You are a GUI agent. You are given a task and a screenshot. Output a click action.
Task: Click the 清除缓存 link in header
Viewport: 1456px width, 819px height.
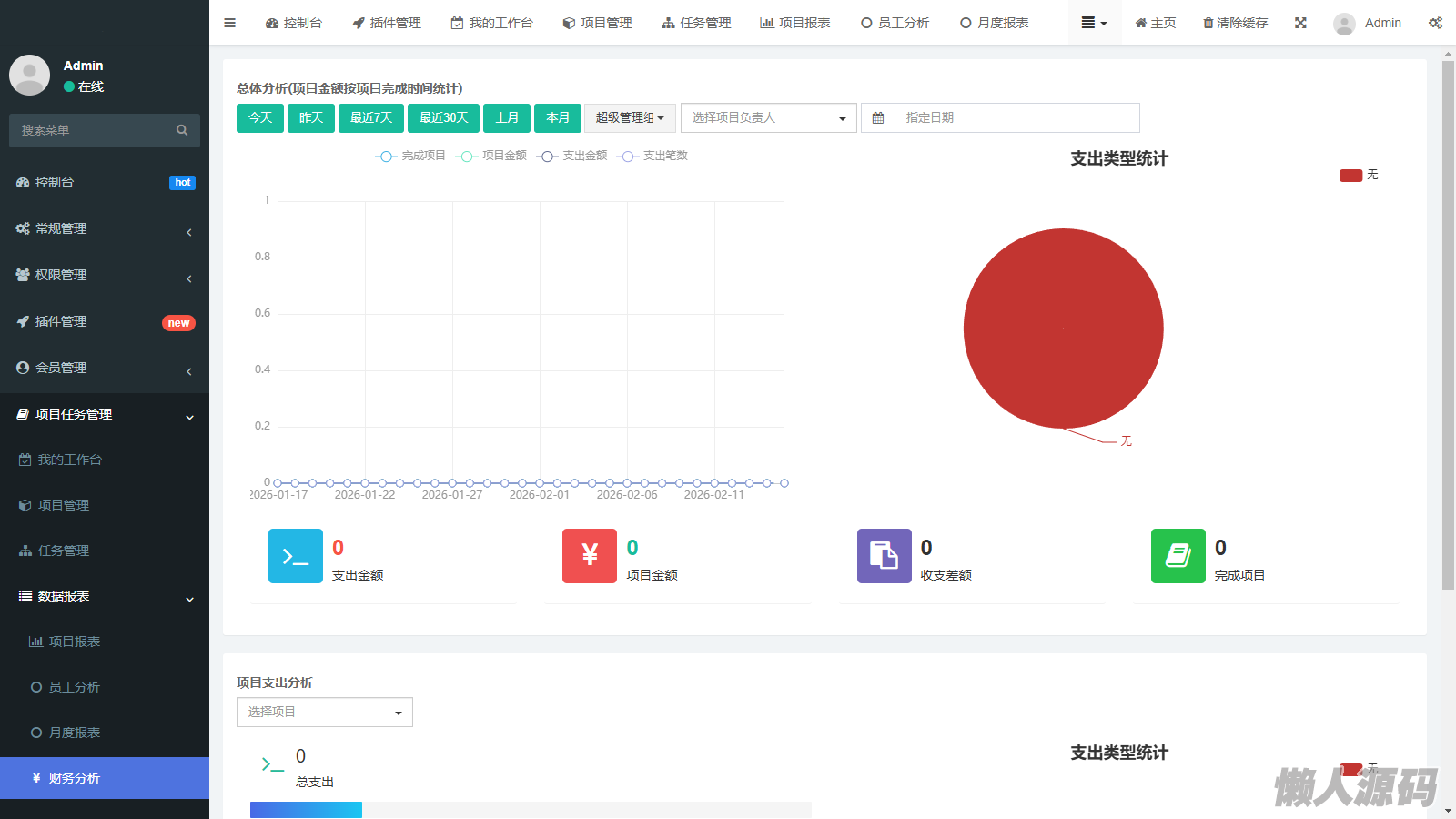tap(1235, 23)
